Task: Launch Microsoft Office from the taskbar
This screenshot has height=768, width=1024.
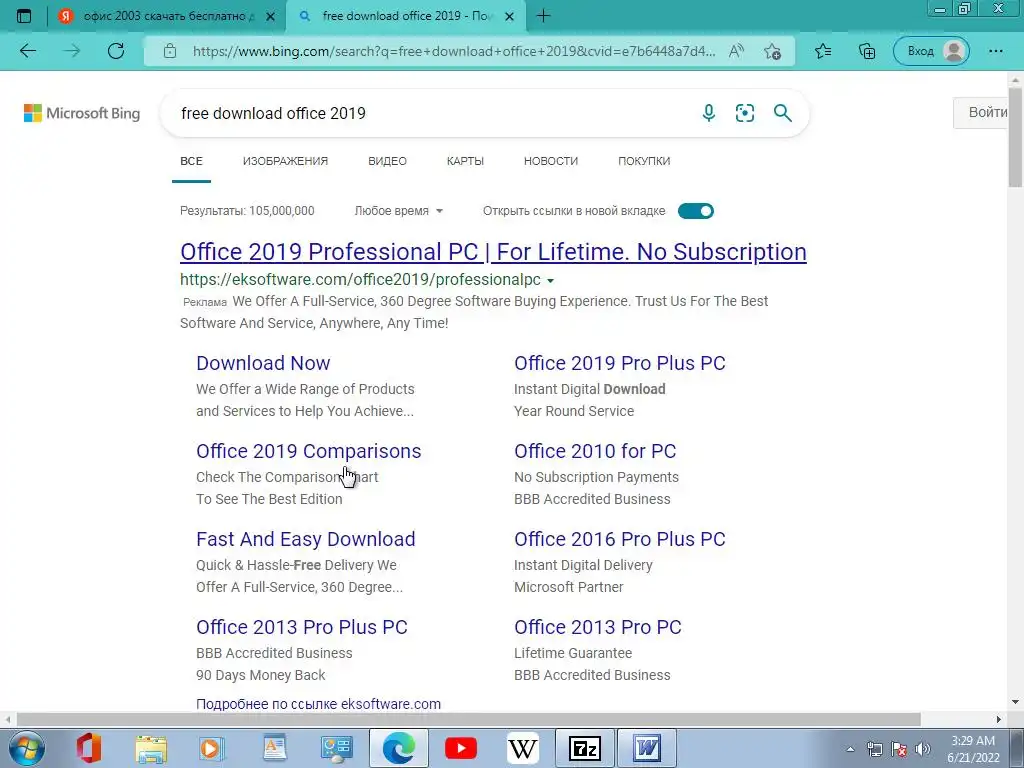Action: [x=88, y=748]
